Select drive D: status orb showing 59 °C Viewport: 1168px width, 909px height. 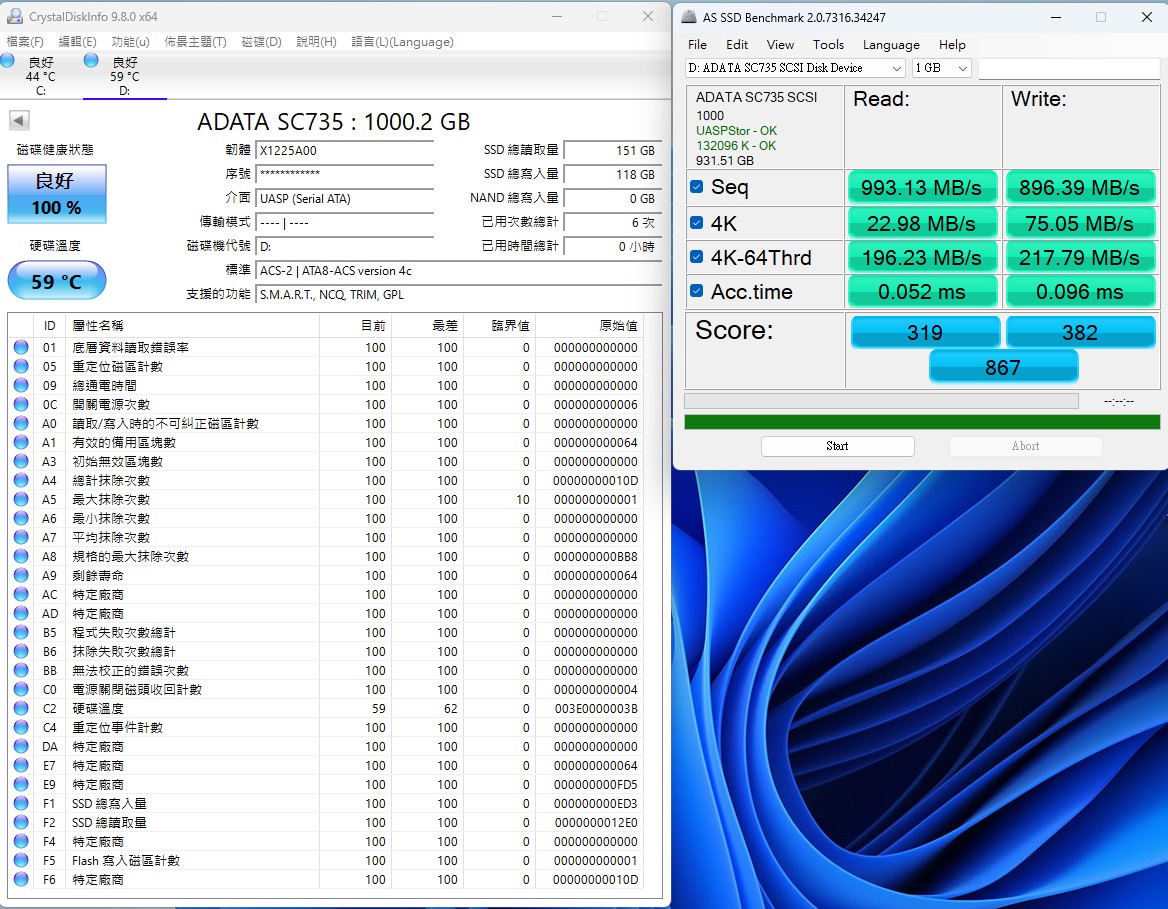(91, 61)
